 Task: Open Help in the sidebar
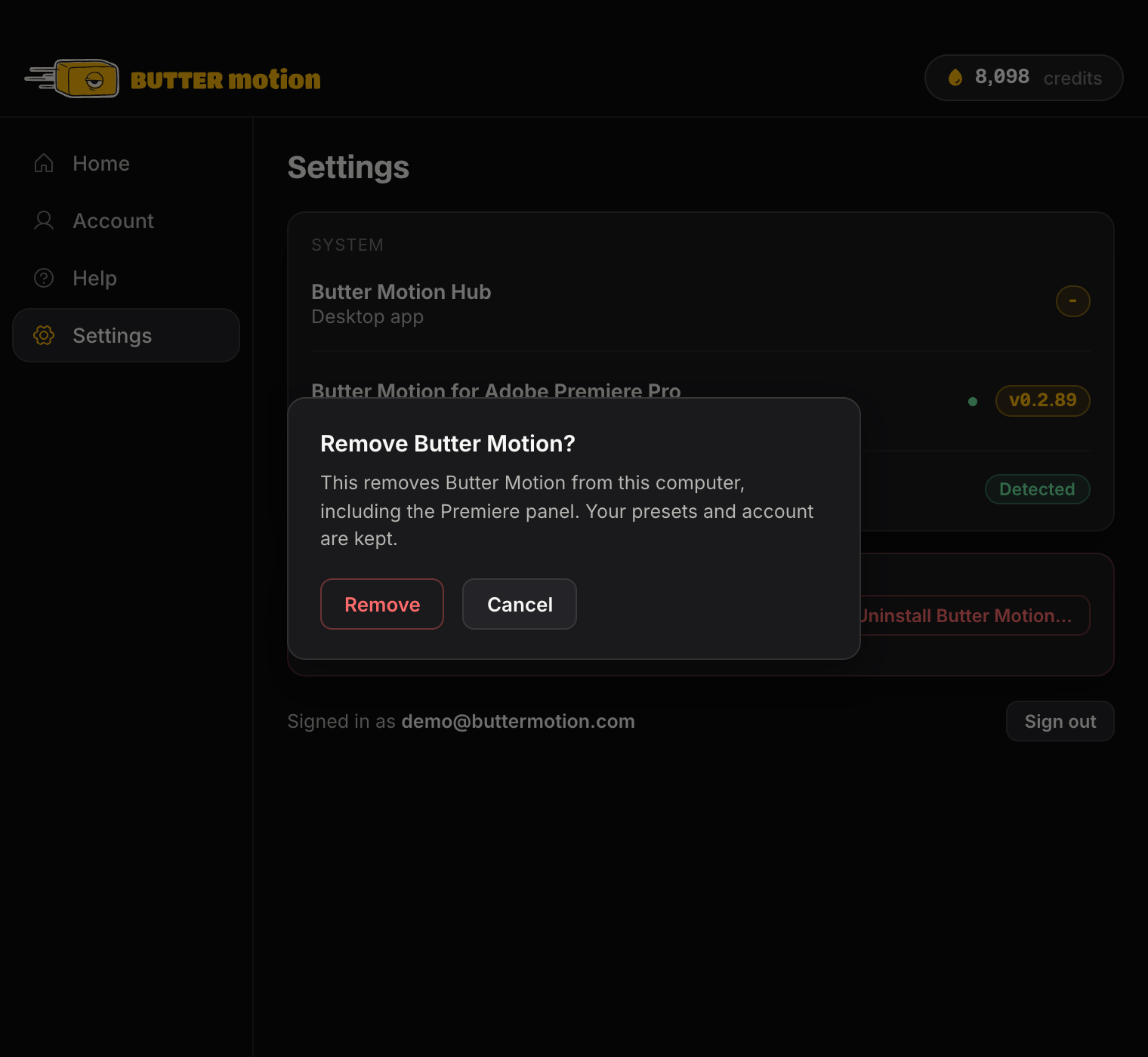tap(126, 278)
